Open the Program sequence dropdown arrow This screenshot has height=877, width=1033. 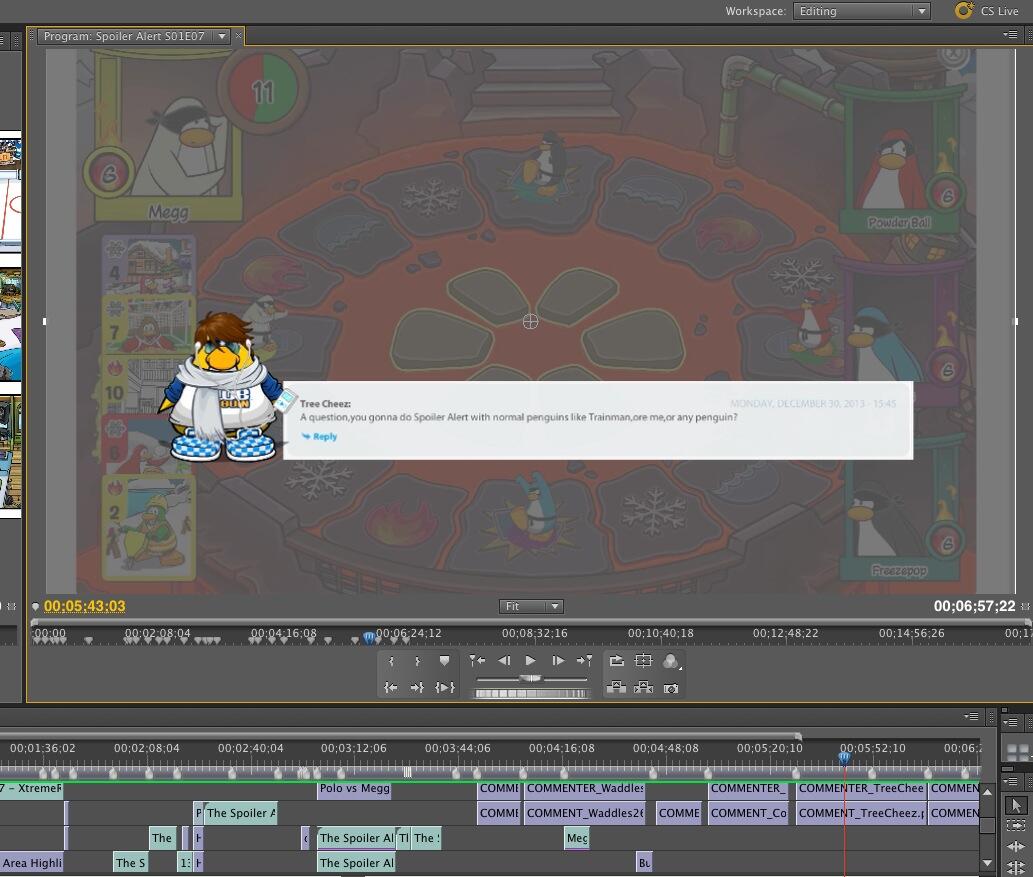(x=222, y=36)
